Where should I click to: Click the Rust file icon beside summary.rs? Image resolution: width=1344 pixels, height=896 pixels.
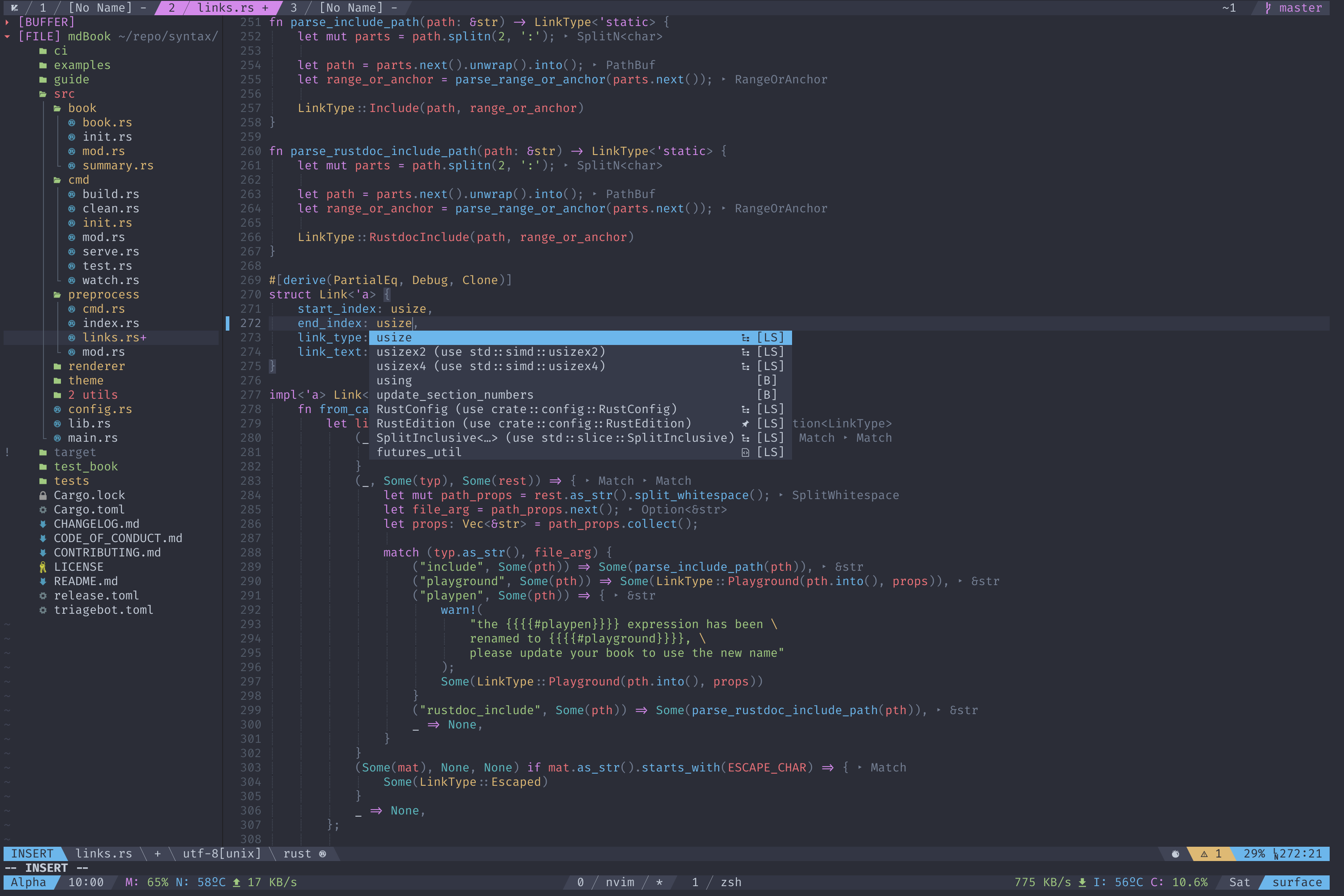71,166
